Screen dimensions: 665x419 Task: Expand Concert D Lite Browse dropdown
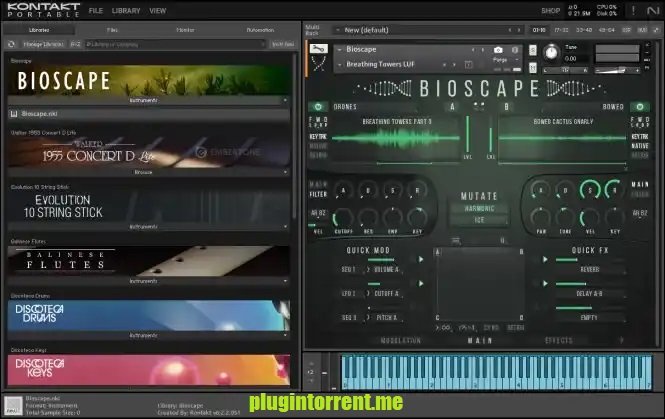point(285,172)
